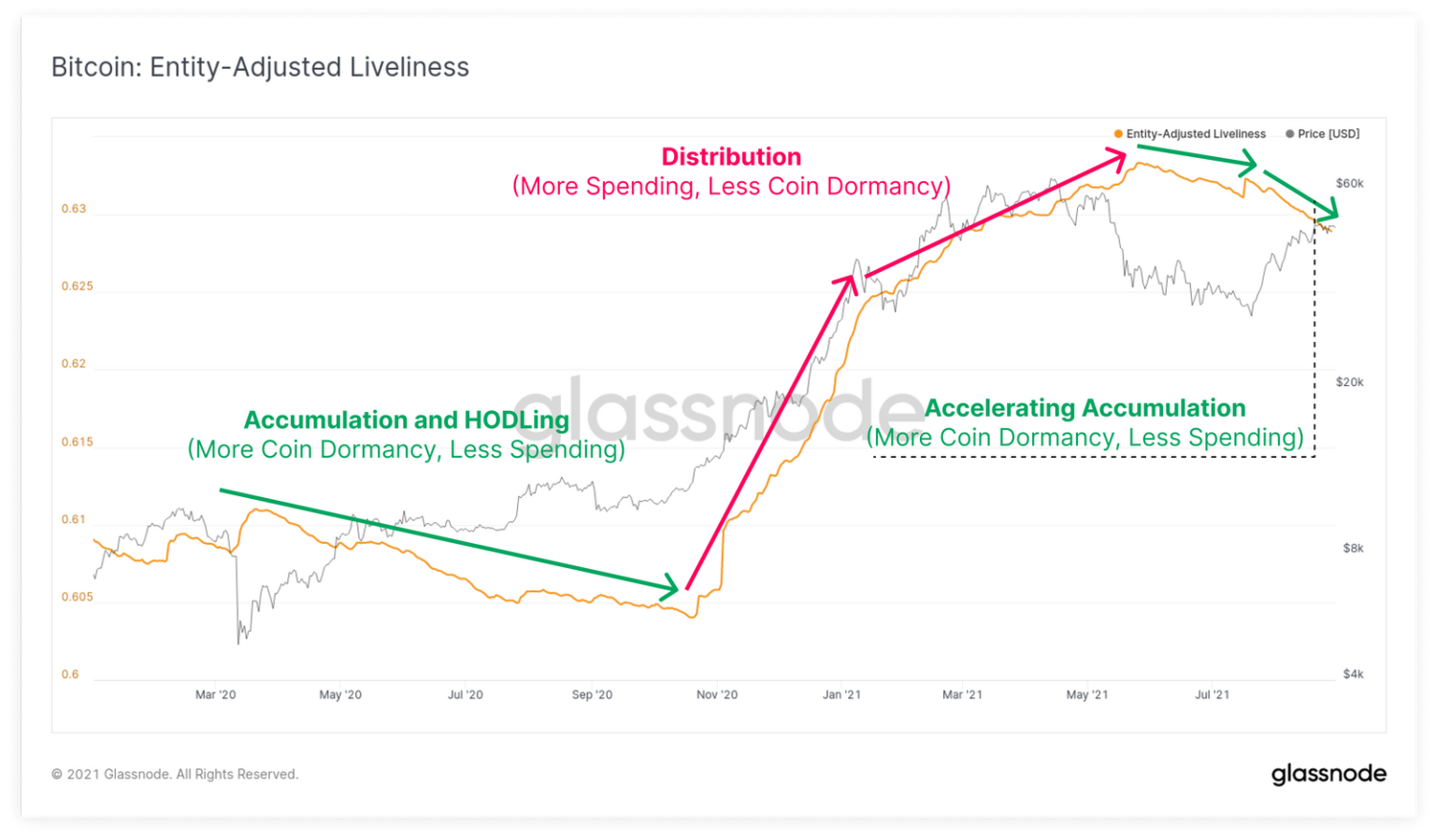Click the orange legend dot for Liveliness
The image size is (1436, 840).
pyautogui.click(x=1118, y=134)
